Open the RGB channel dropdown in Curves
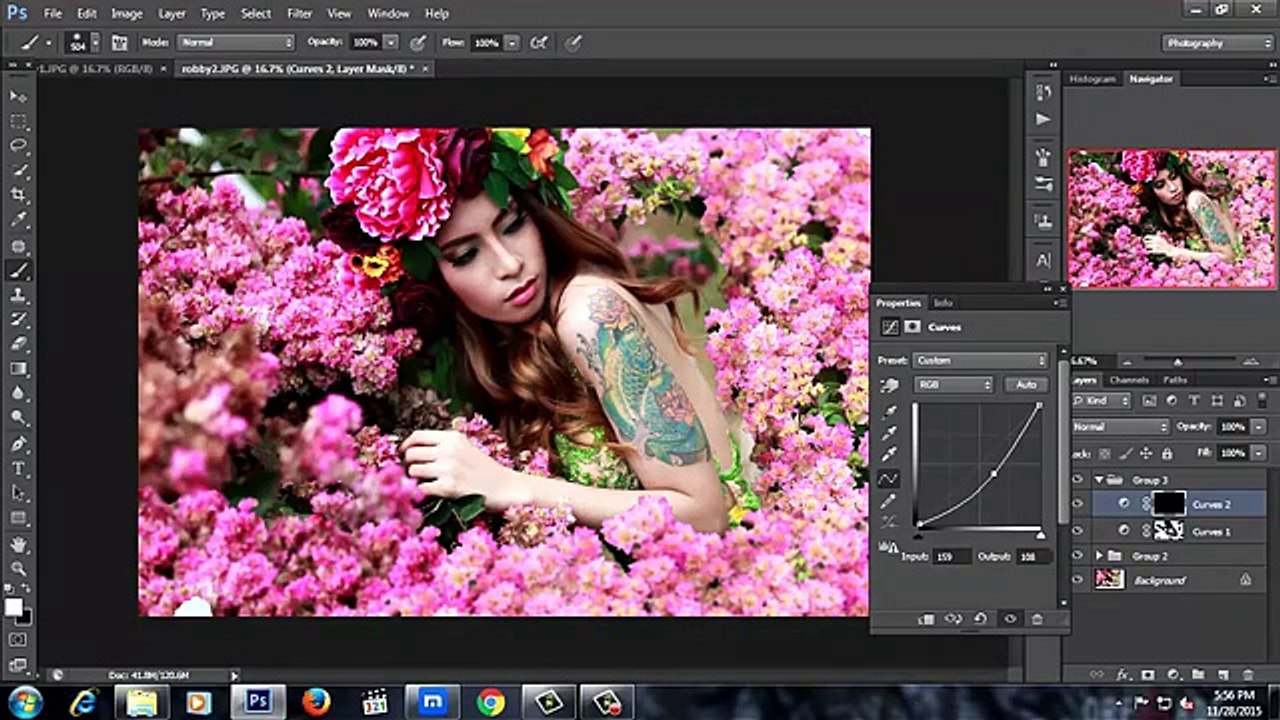Viewport: 1280px width, 720px height. point(954,385)
